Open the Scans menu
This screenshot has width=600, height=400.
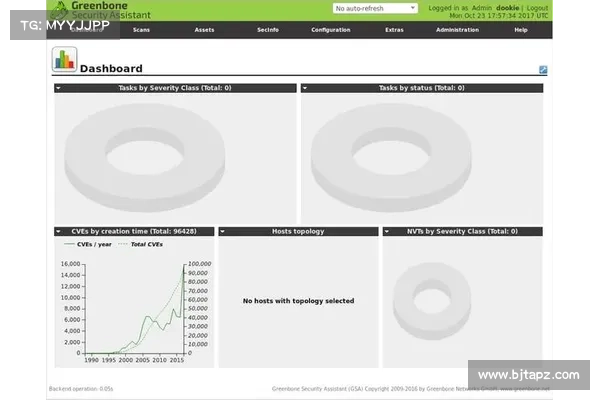tap(141, 30)
